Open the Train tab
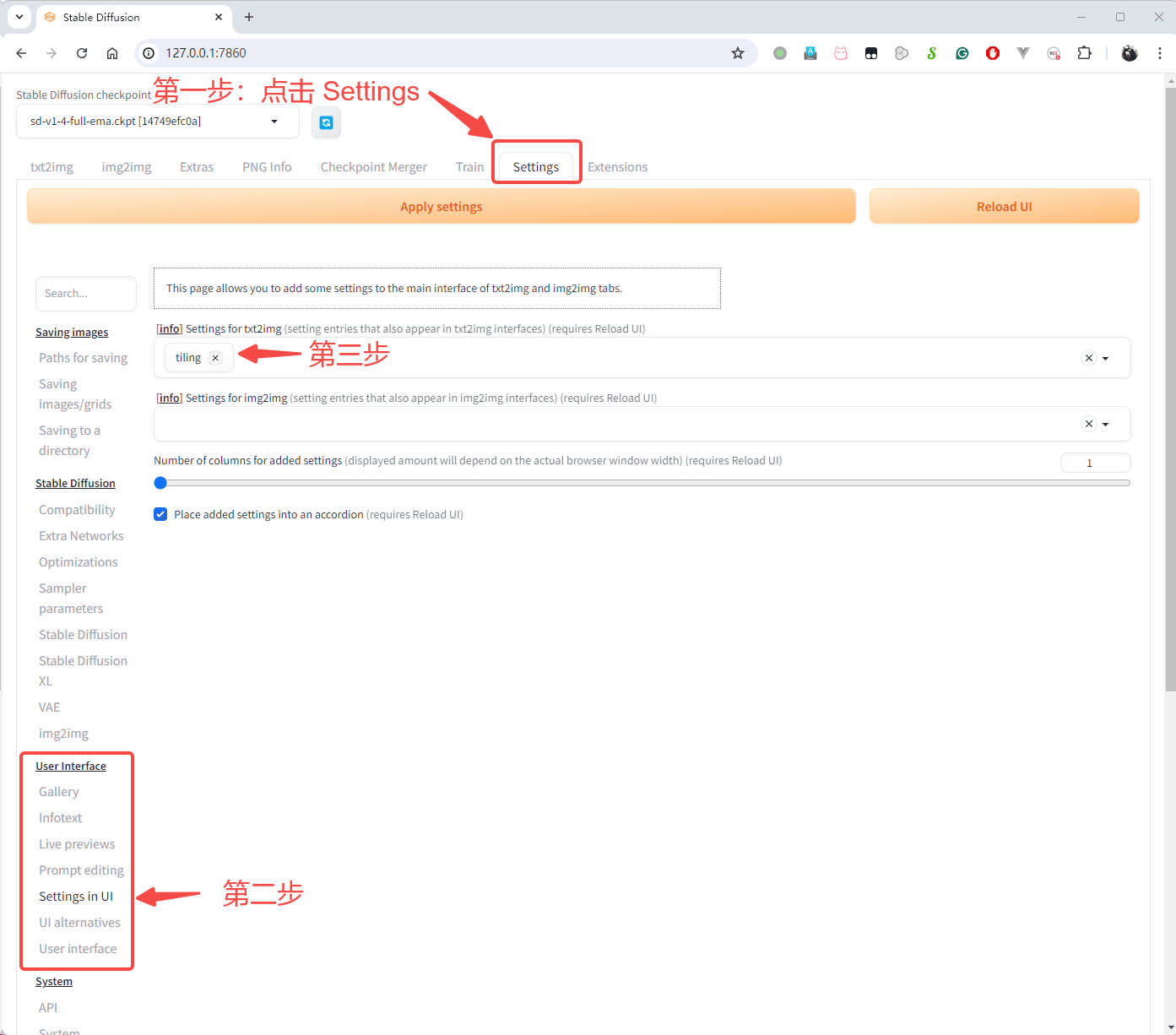This screenshot has width=1176, height=1035. click(x=469, y=167)
